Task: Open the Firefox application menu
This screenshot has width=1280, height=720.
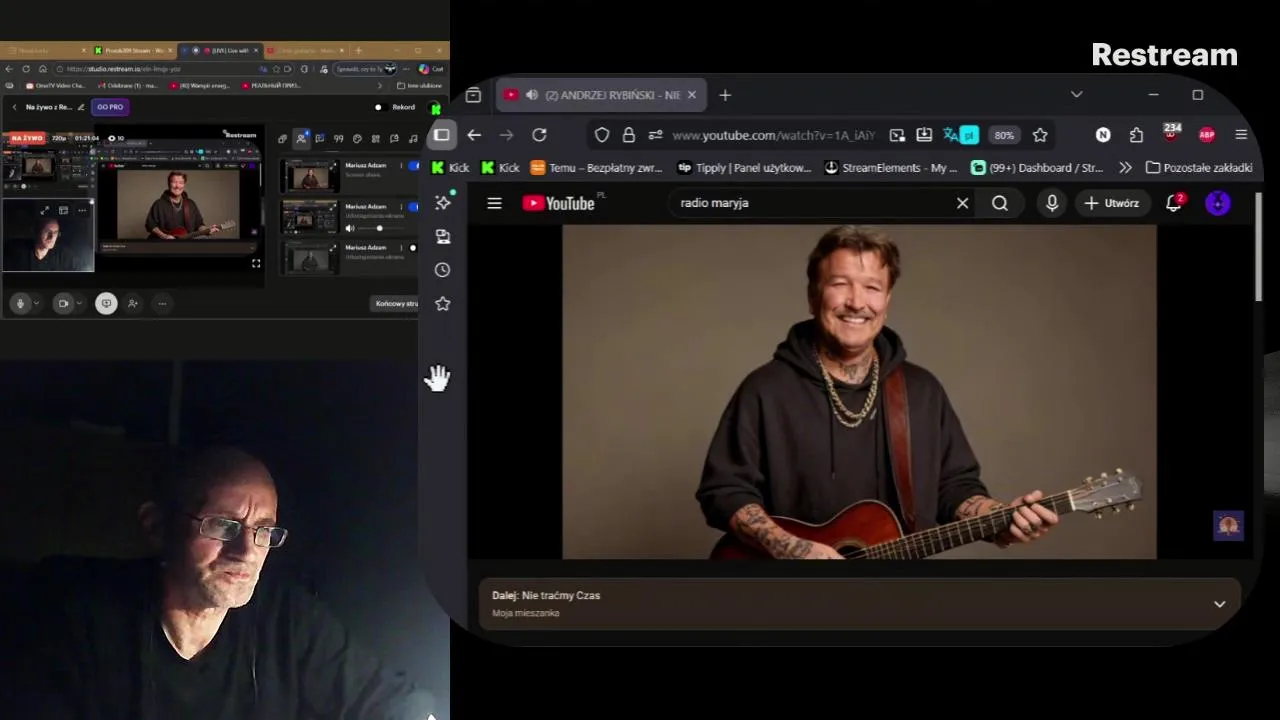Action: point(1241,135)
